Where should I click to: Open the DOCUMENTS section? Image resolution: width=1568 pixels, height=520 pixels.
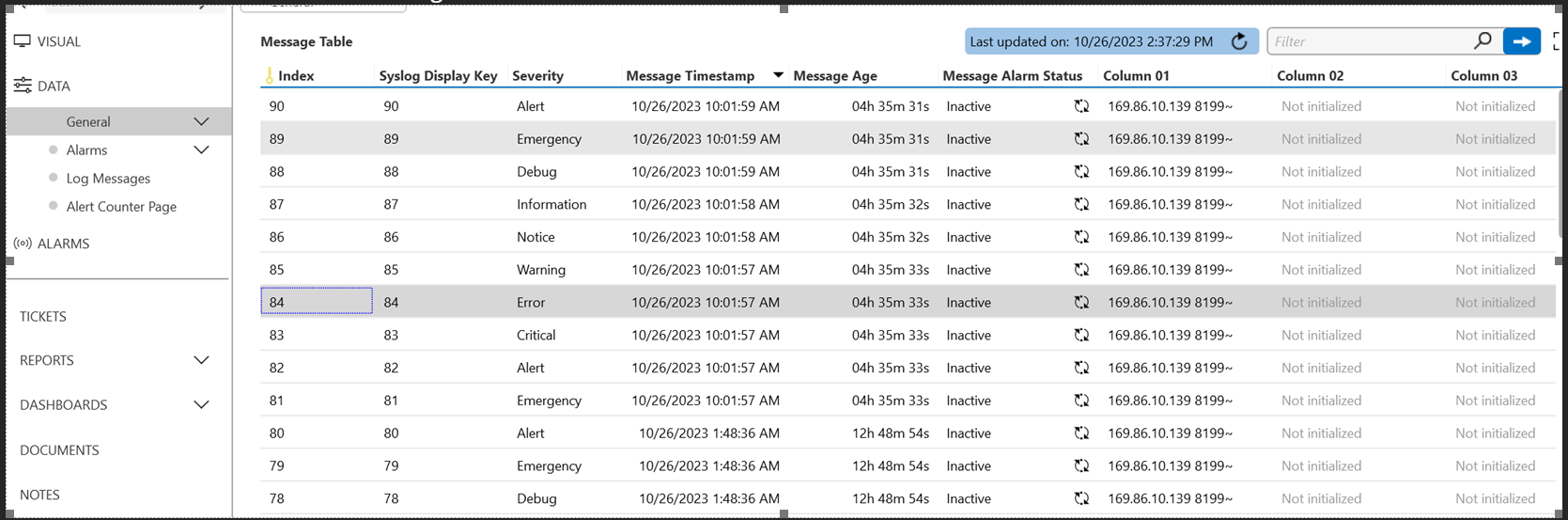59,450
